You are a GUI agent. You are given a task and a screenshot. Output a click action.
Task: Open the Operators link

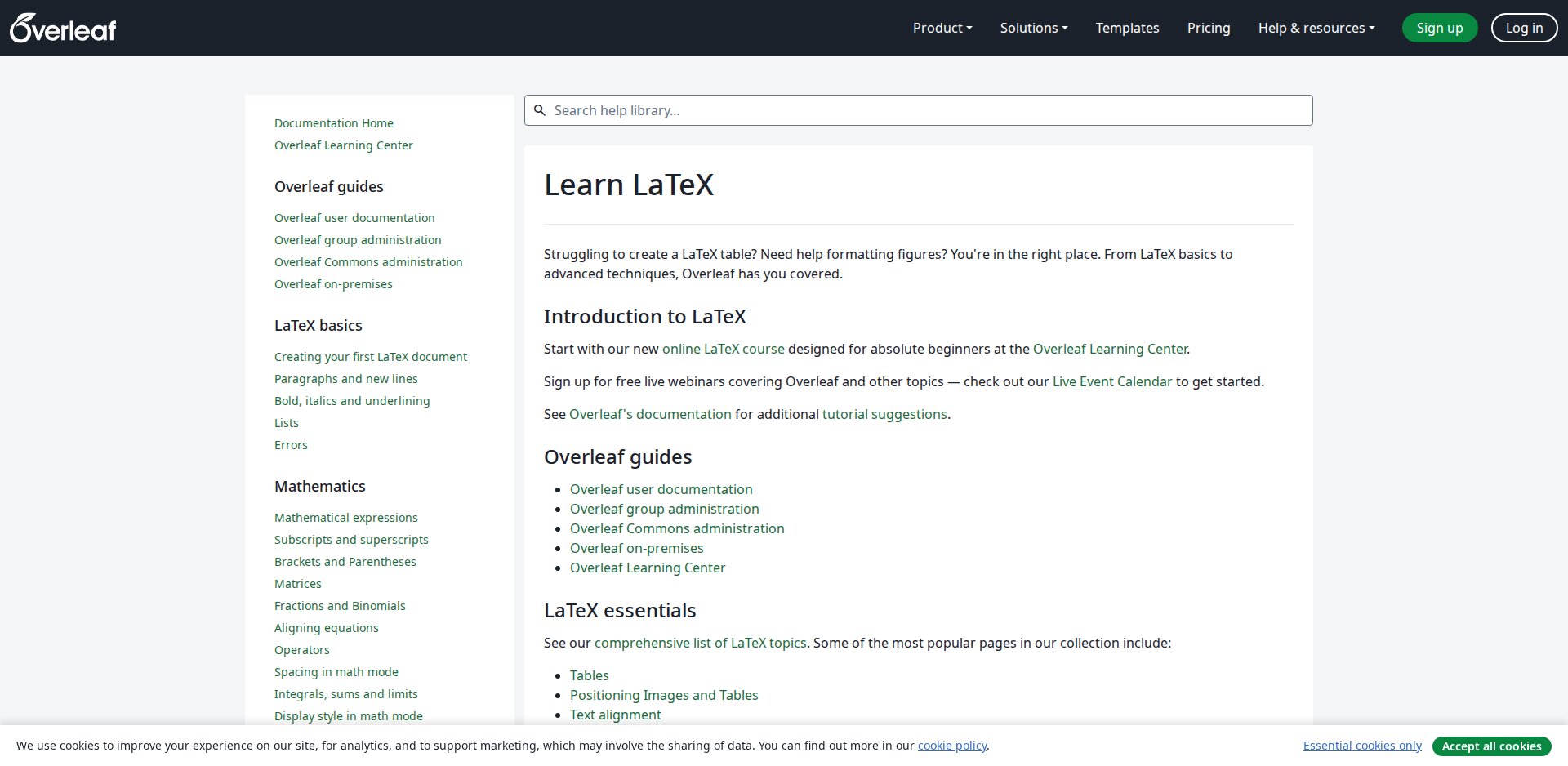[302, 650]
